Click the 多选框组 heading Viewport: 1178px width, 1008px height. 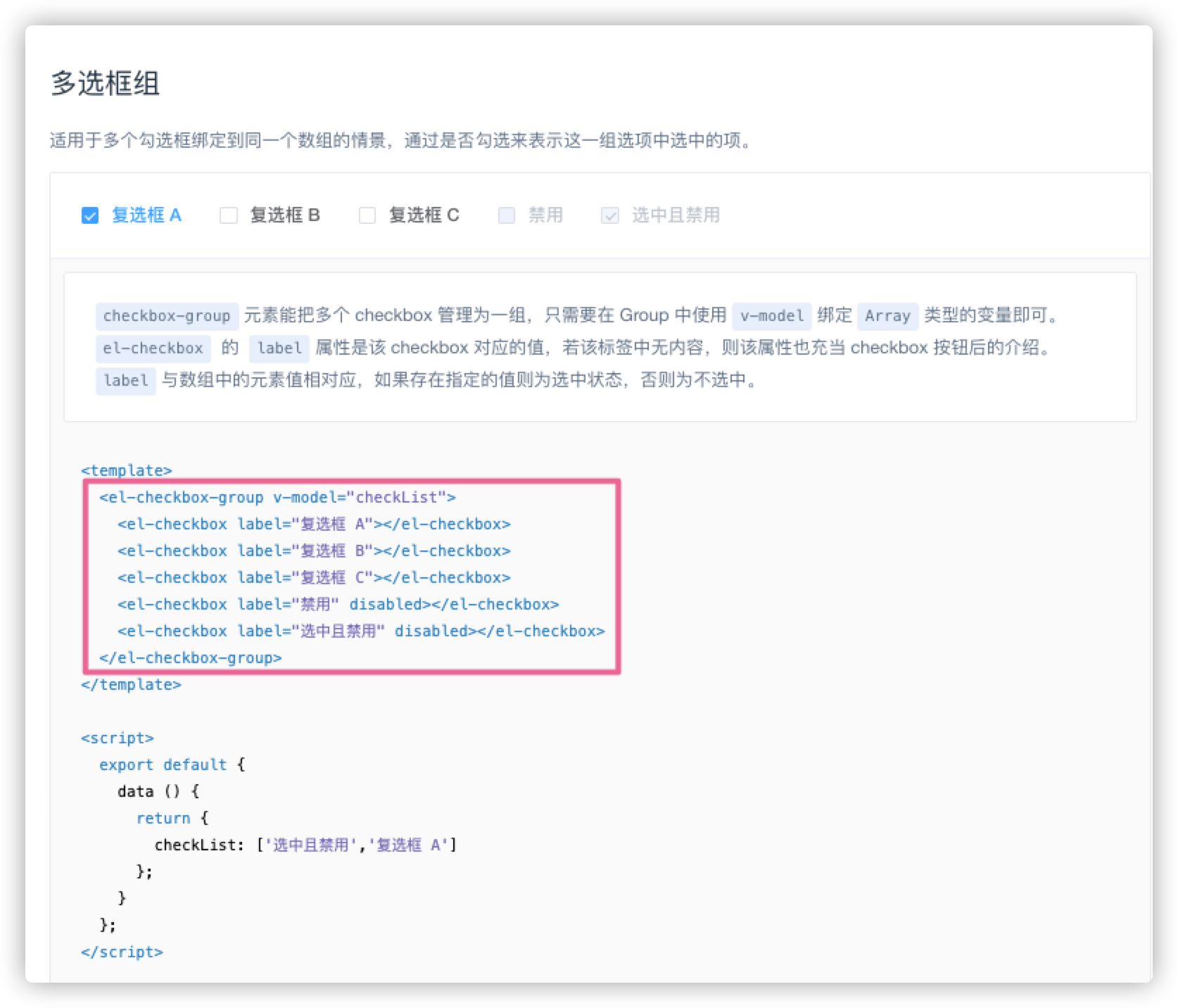tap(106, 84)
